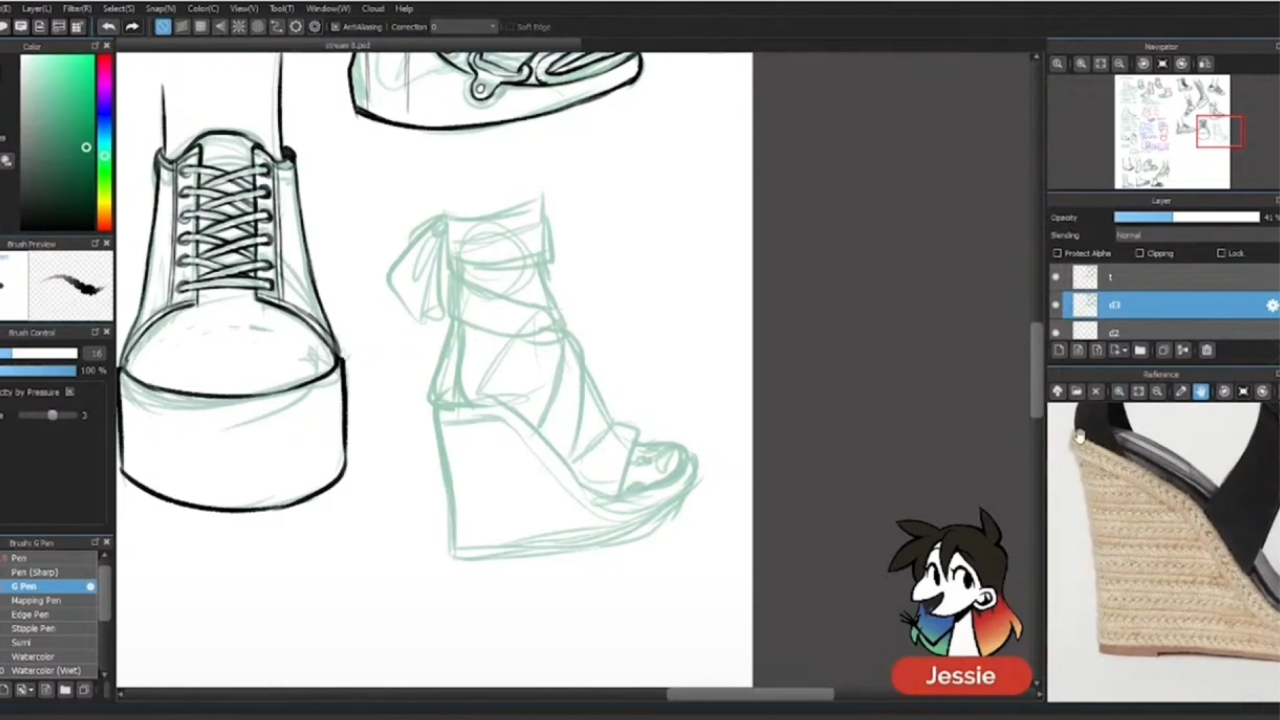Open d3 layer settings gear
The height and width of the screenshot is (720, 1280).
tap(1272, 306)
